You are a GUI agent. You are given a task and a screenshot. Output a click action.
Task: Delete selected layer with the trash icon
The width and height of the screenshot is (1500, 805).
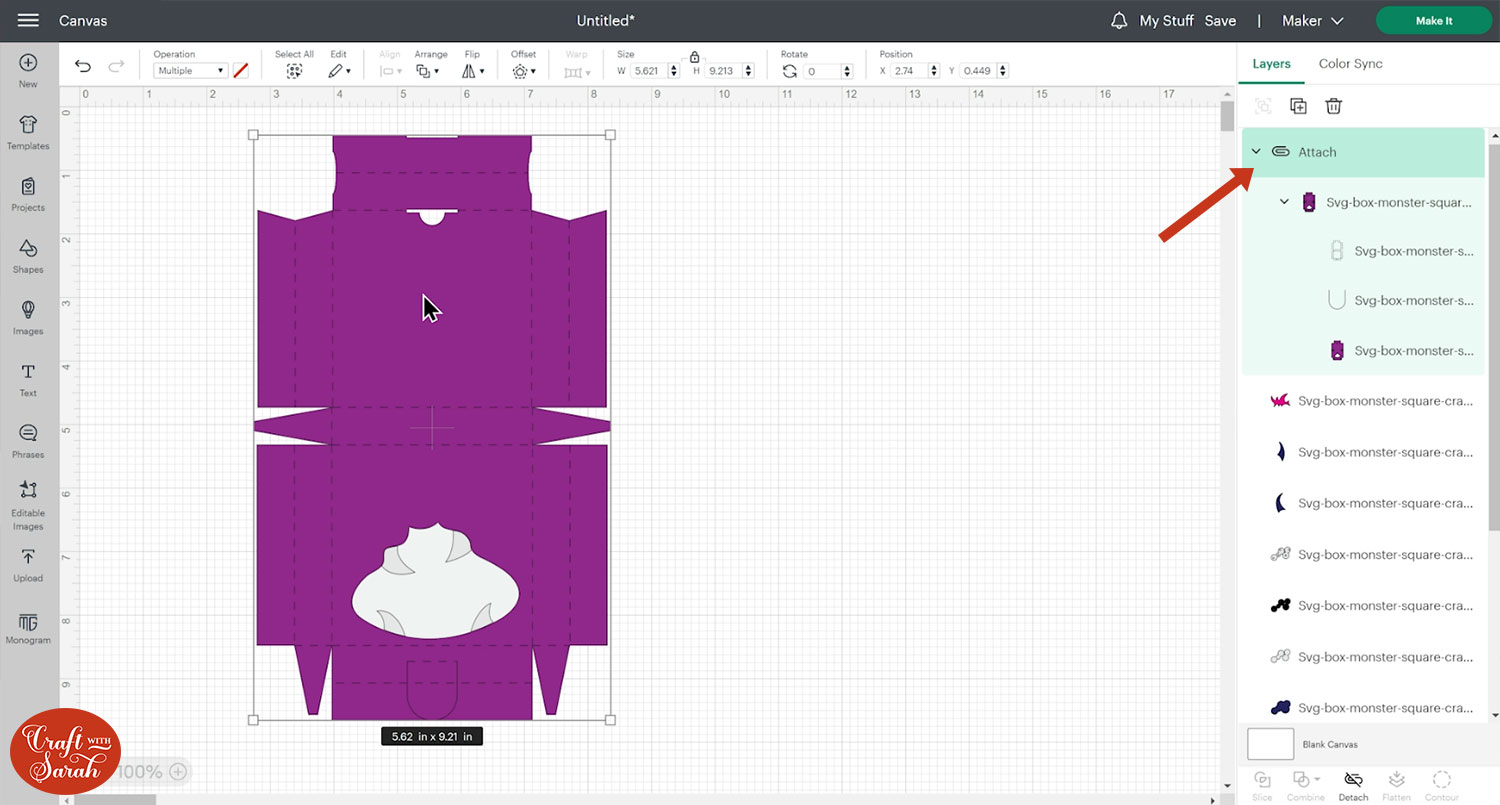(1333, 106)
